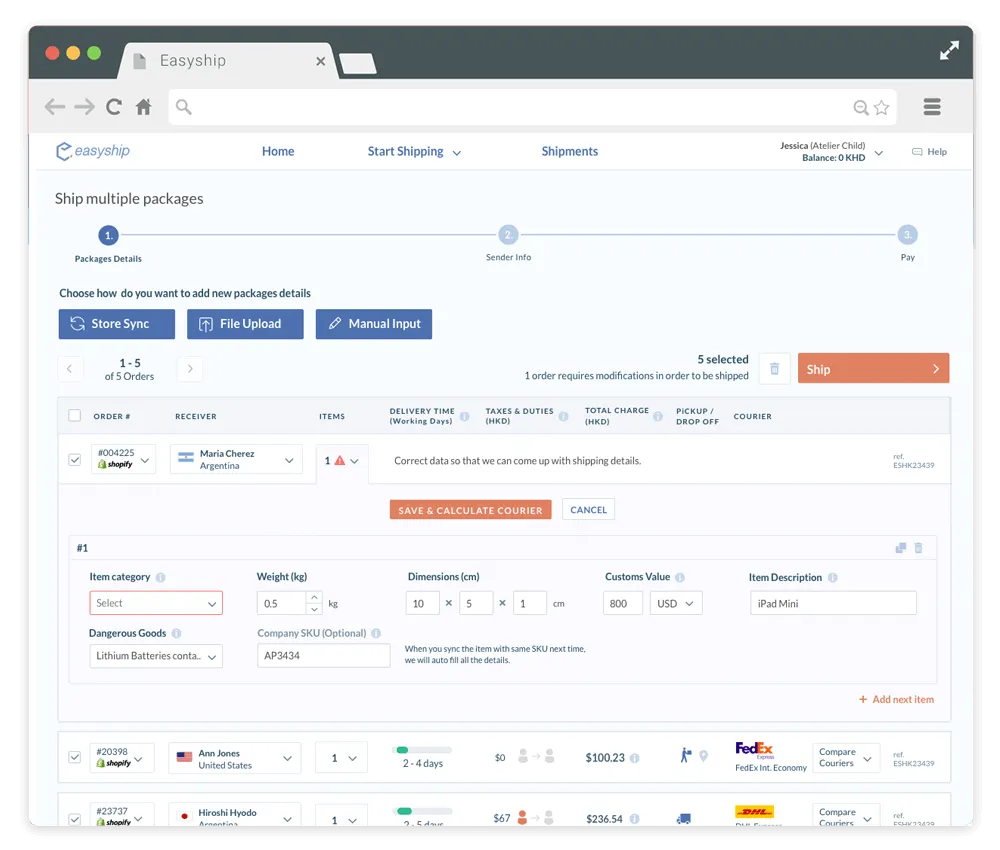Click the File Upload button
Image resolution: width=1000 pixels, height=850 pixels.
pos(245,324)
